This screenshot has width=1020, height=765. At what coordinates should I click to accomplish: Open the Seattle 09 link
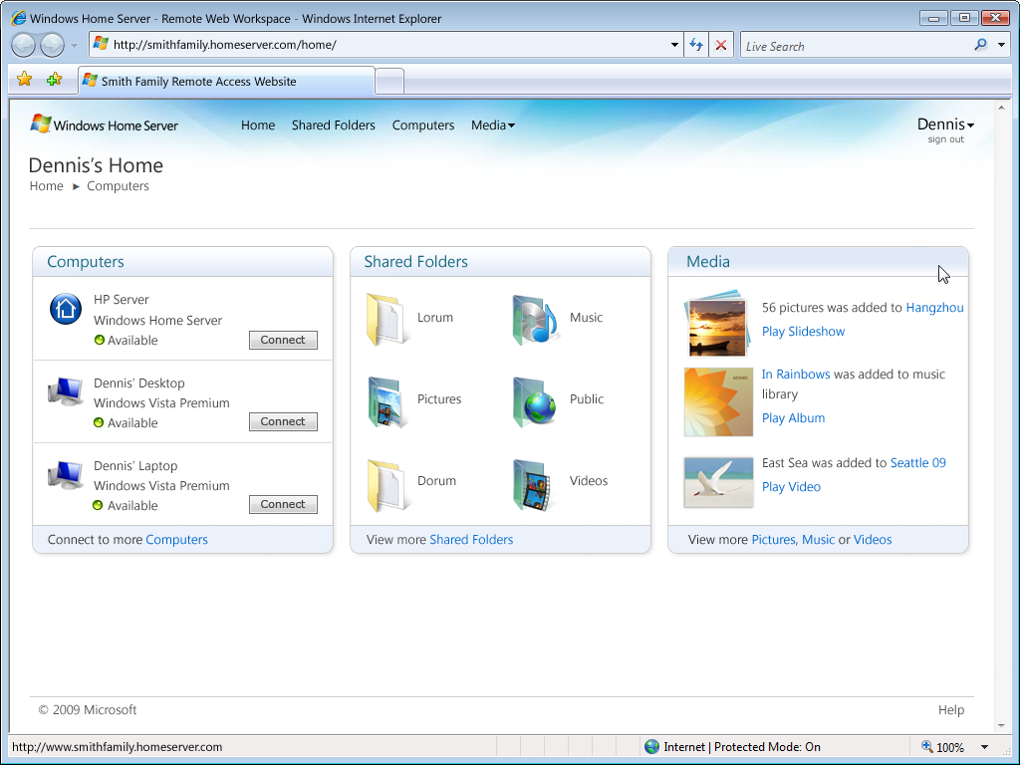[918, 463]
